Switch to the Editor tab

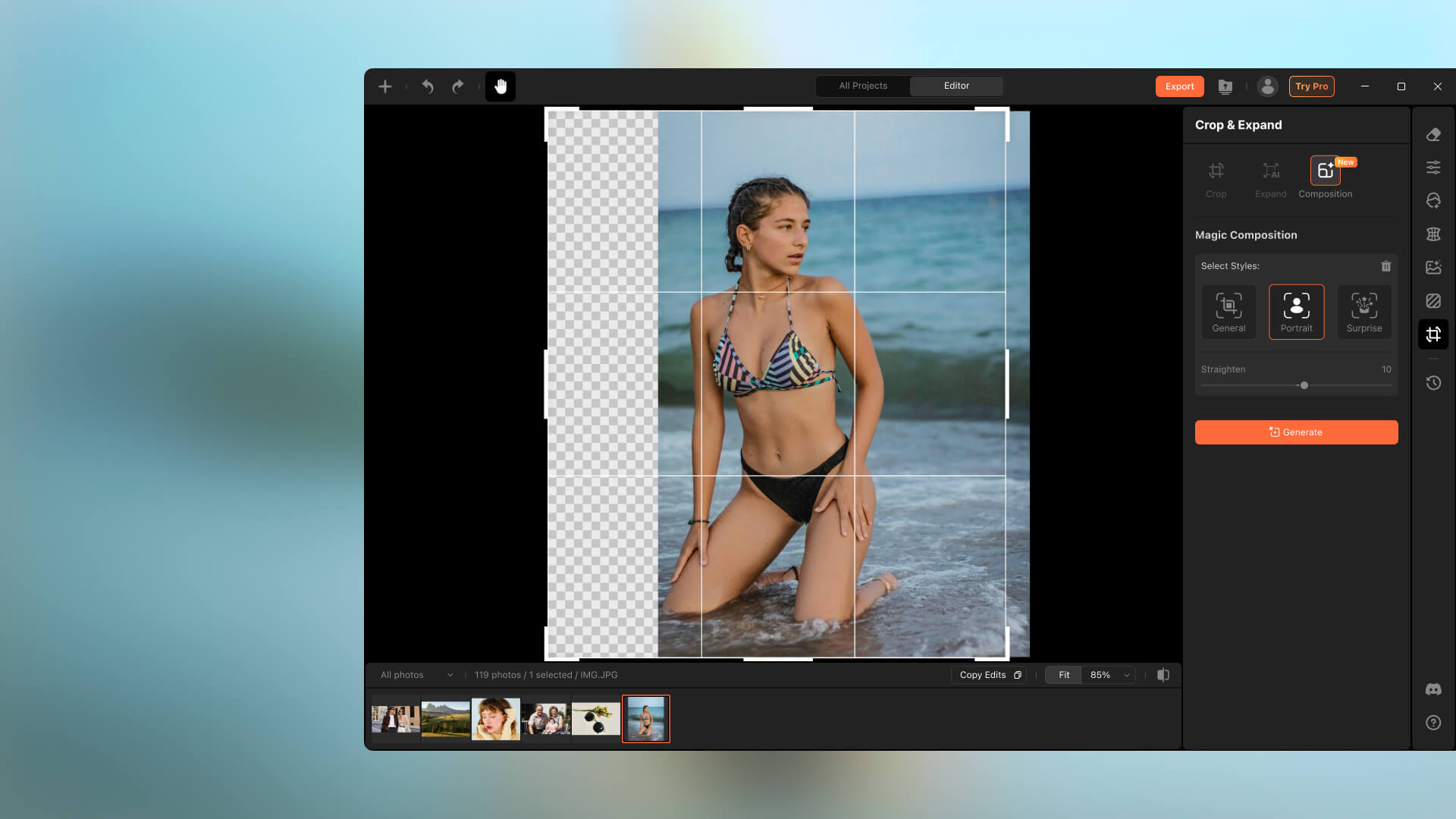956,86
